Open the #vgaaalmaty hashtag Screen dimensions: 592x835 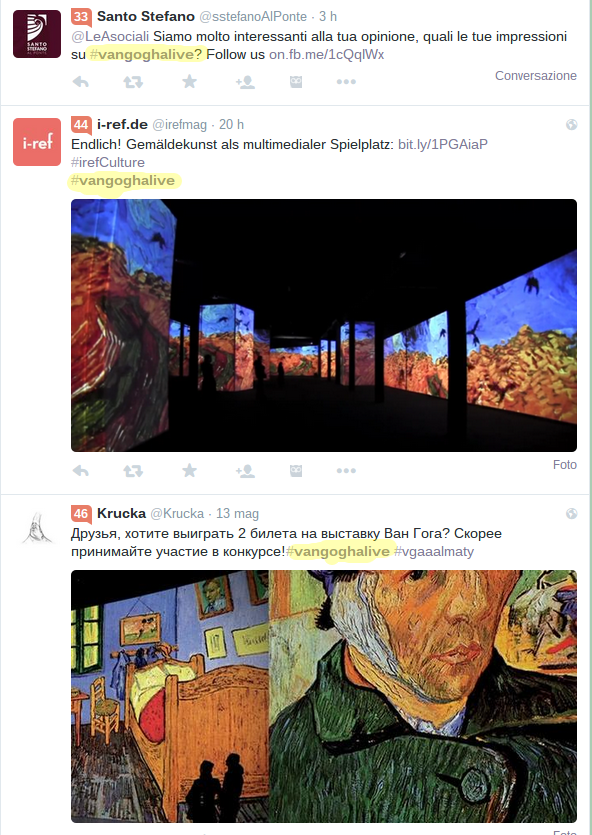pyautogui.click(x=433, y=552)
